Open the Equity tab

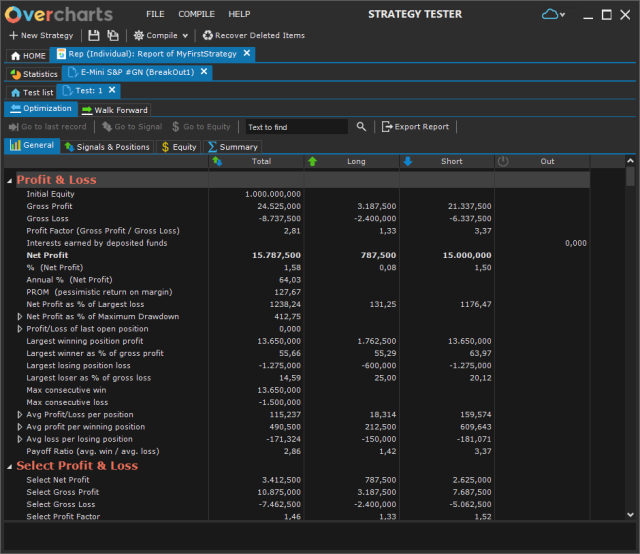pos(179,147)
